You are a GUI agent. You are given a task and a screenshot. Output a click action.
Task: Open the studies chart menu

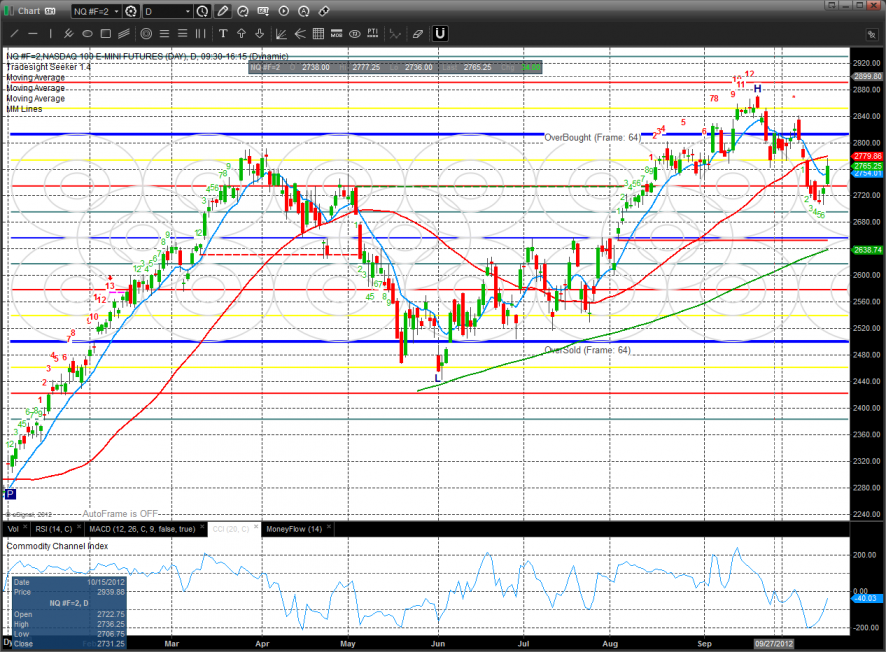243,11
